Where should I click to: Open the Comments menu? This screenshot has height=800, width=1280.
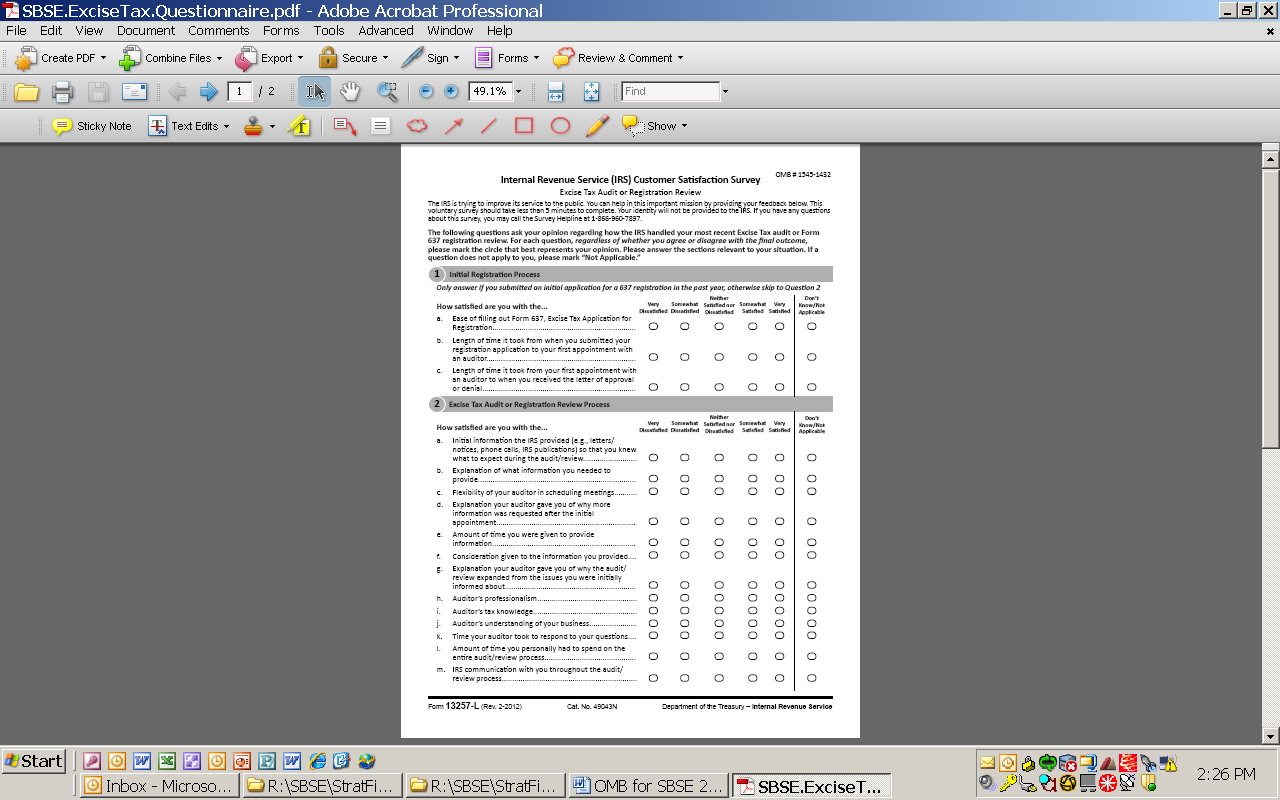coord(219,31)
